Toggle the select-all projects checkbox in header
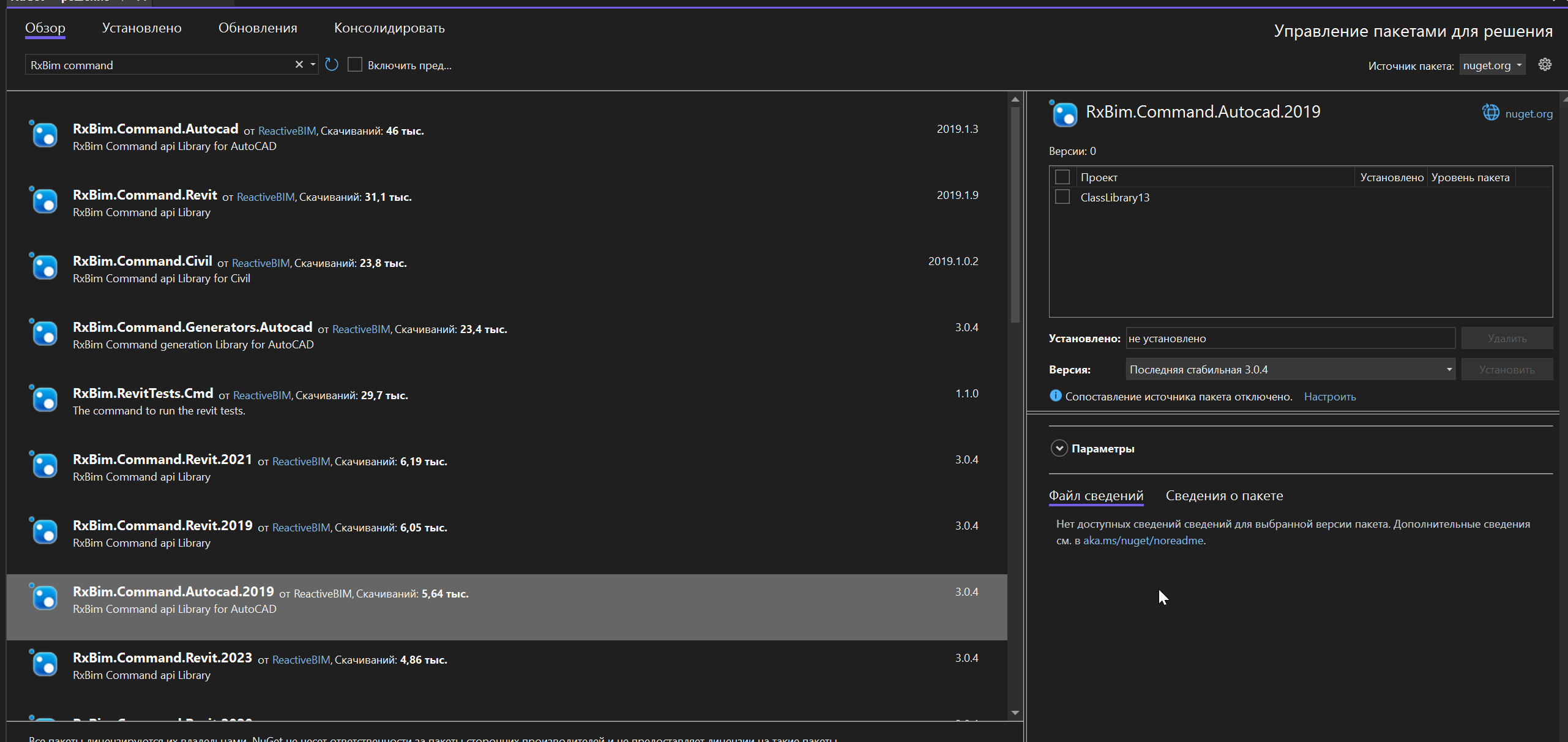The height and width of the screenshot is (742, 1568). point(1062,178)
